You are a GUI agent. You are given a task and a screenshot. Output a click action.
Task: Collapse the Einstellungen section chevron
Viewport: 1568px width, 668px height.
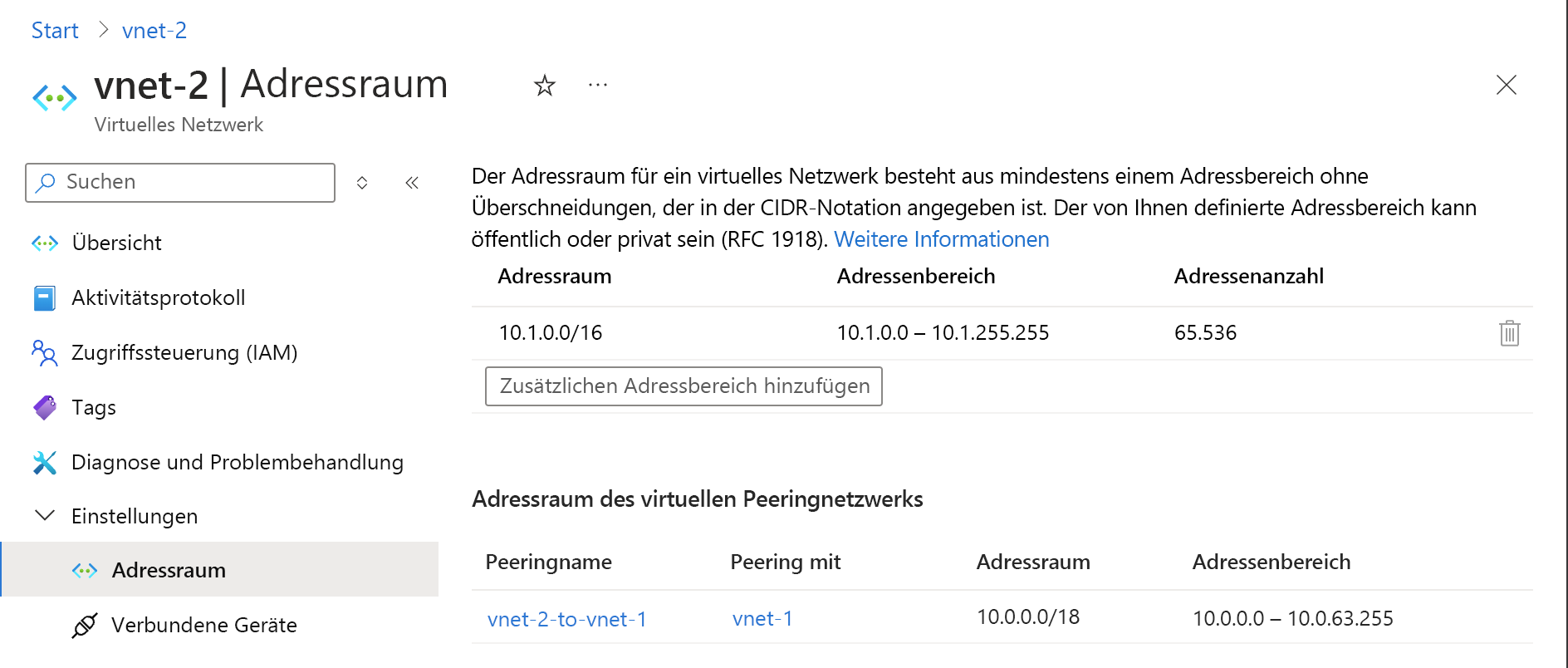coord(45,516)
